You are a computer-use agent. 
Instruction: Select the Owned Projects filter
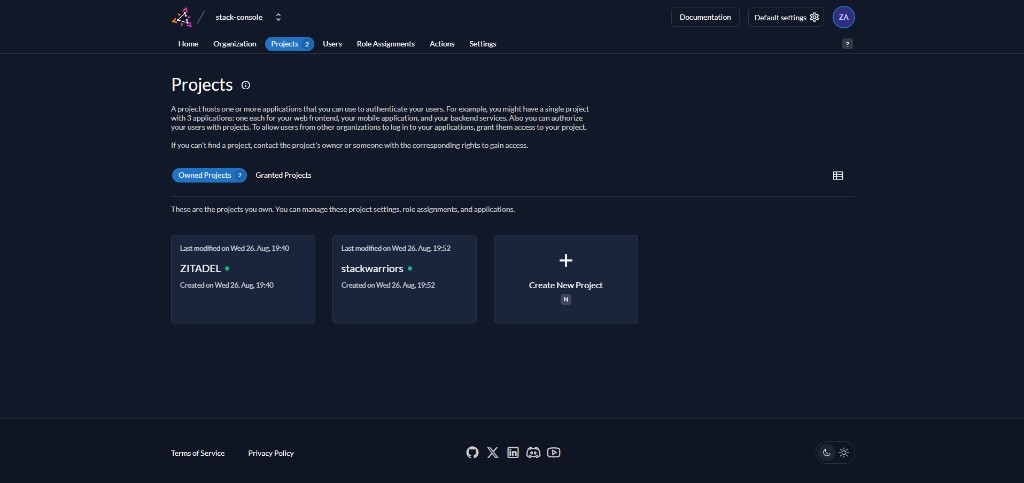point(209,175)
